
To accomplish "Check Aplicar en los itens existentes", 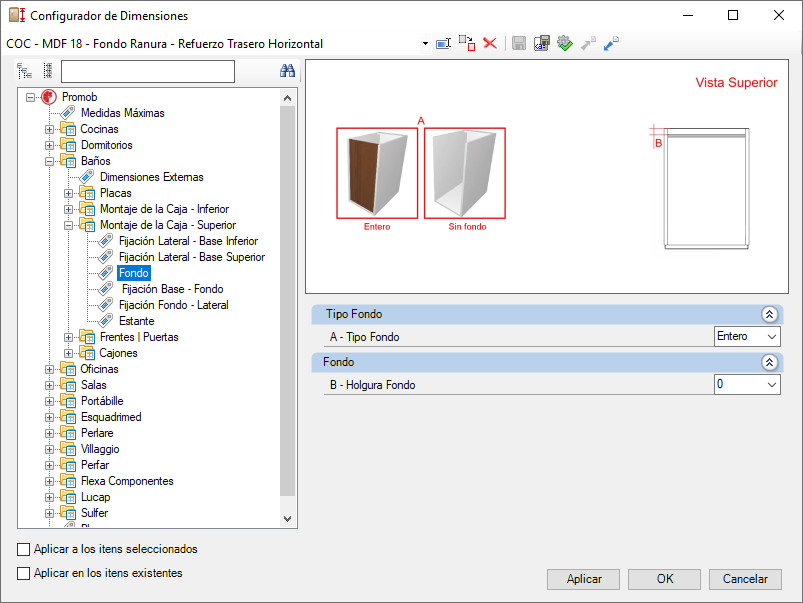I will pyautogui.click(x=24, y=573).
